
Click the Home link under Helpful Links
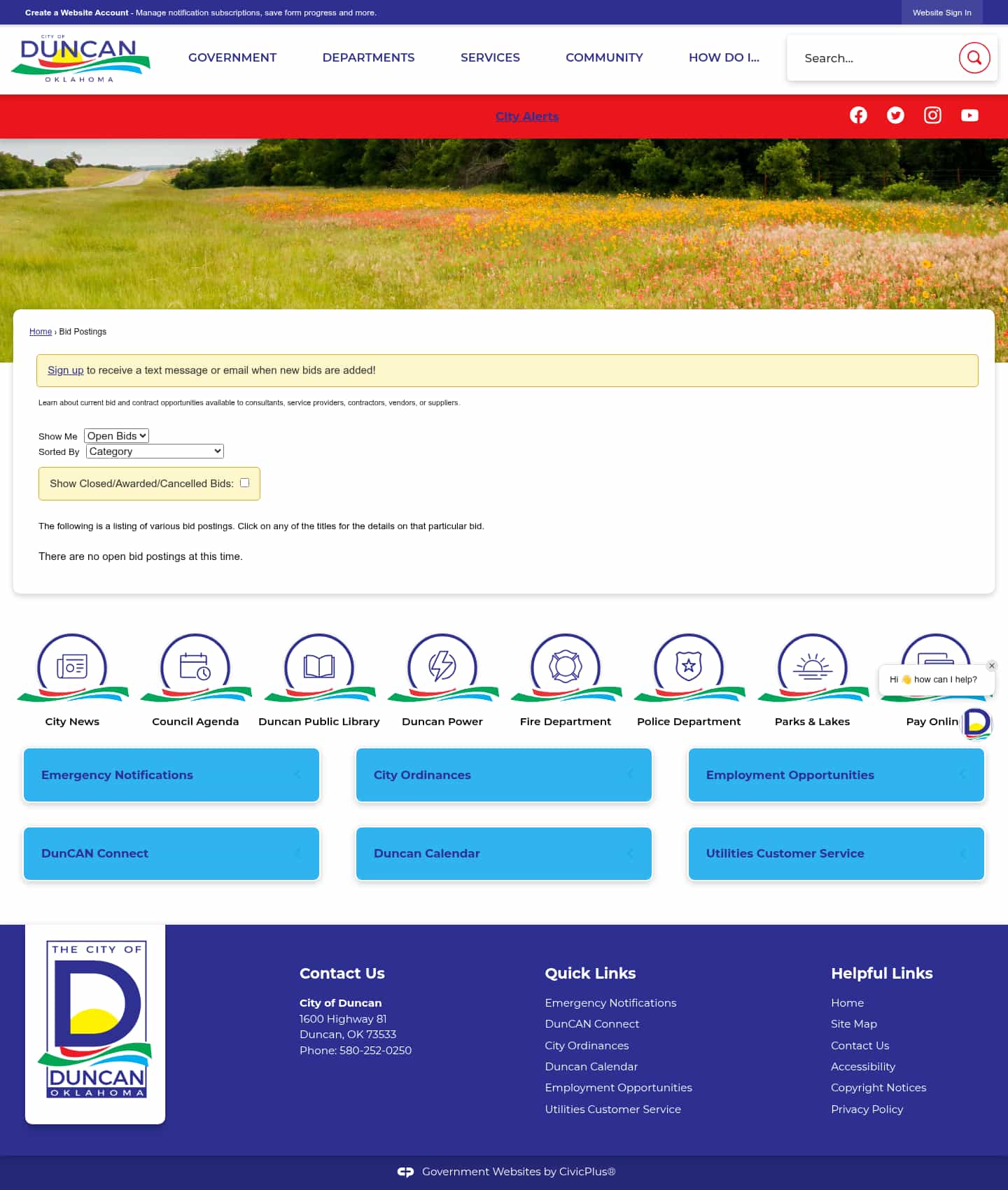point(847,1003)
